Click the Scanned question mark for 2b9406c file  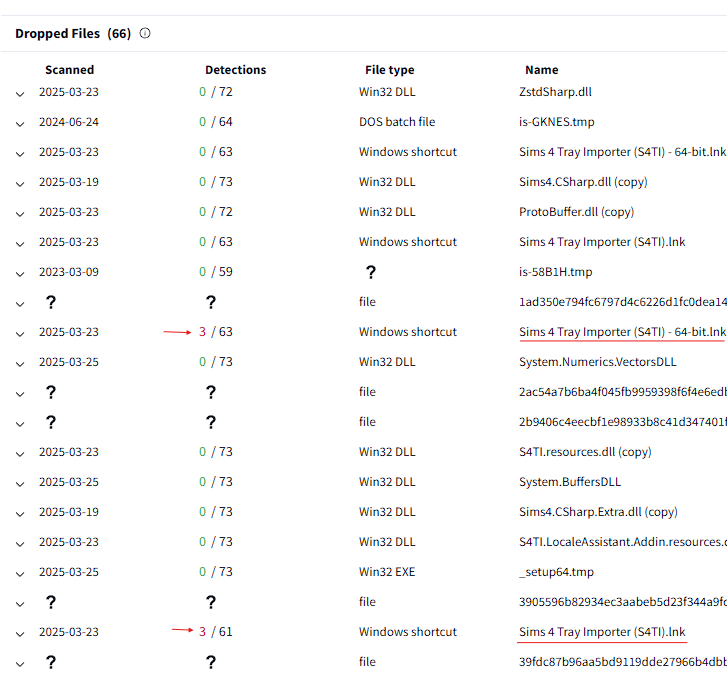tap(51, 422)
